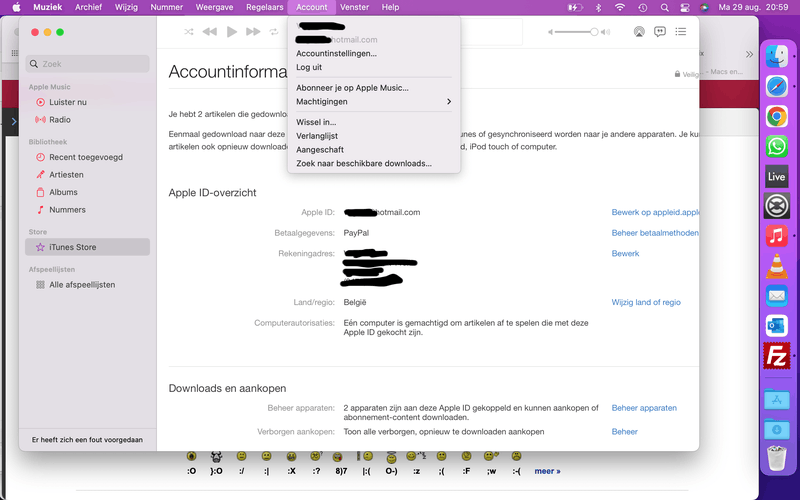Open Time Machine menu bar icon
This screenshot has width=800, height=500.
click(642, 7)
